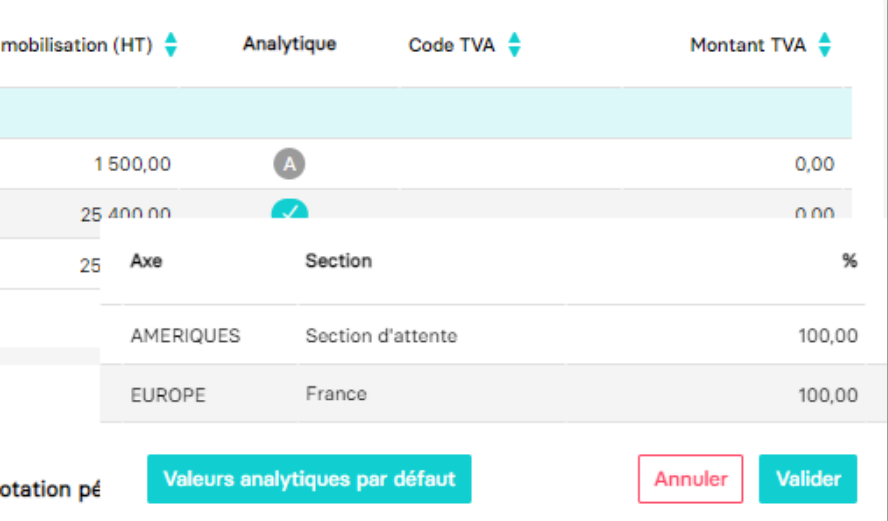Image resolution: width=888 pixels, height=521 pixels.
Task: Click teal checkmark analytics icon
Action: 289,209
